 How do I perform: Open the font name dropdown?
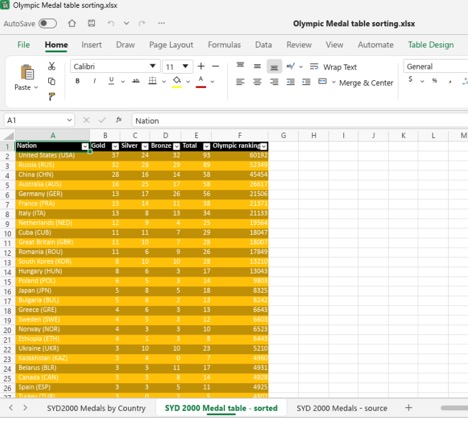point(152,66)
